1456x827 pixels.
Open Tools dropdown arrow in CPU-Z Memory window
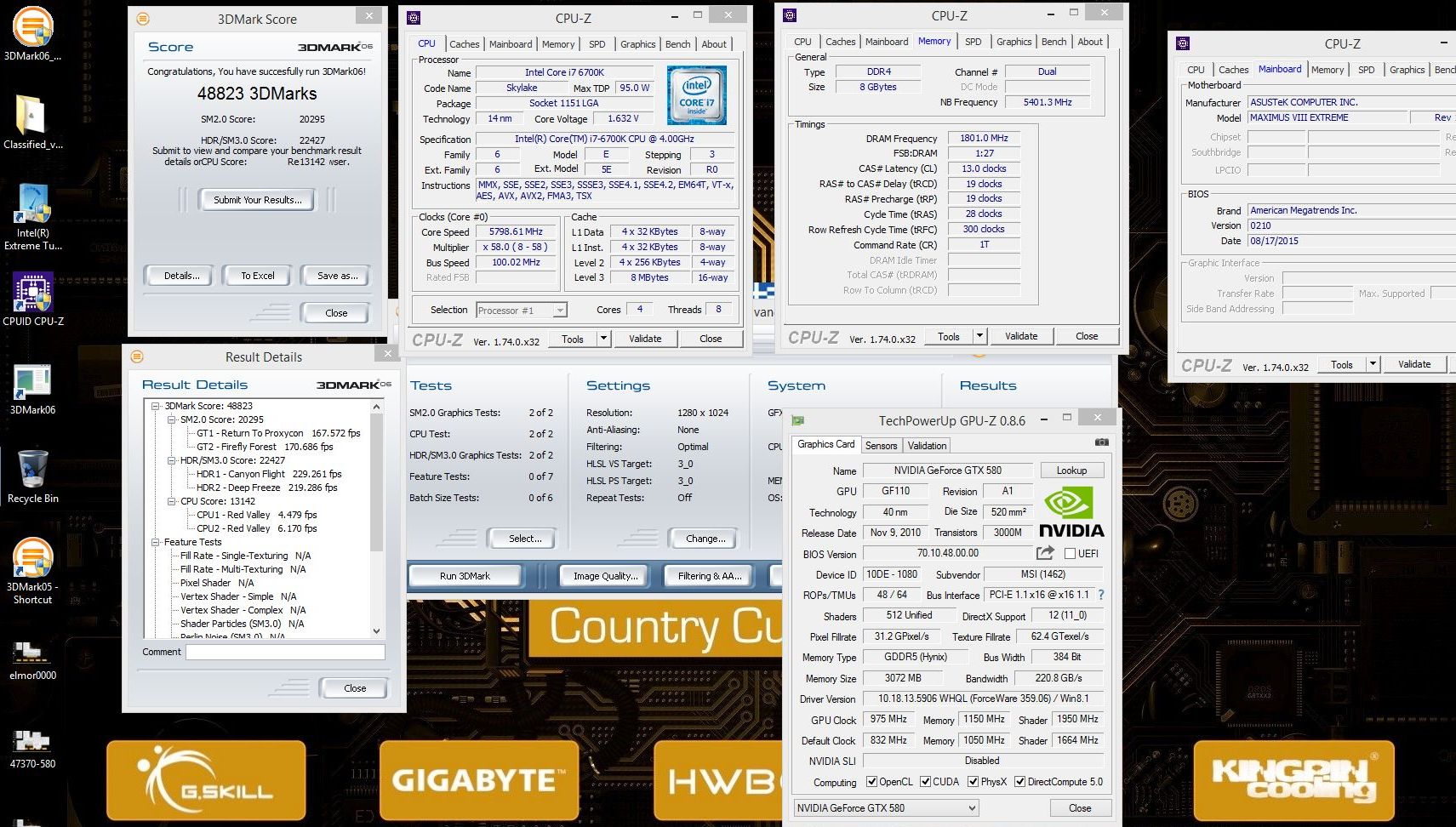click(979, 336)
